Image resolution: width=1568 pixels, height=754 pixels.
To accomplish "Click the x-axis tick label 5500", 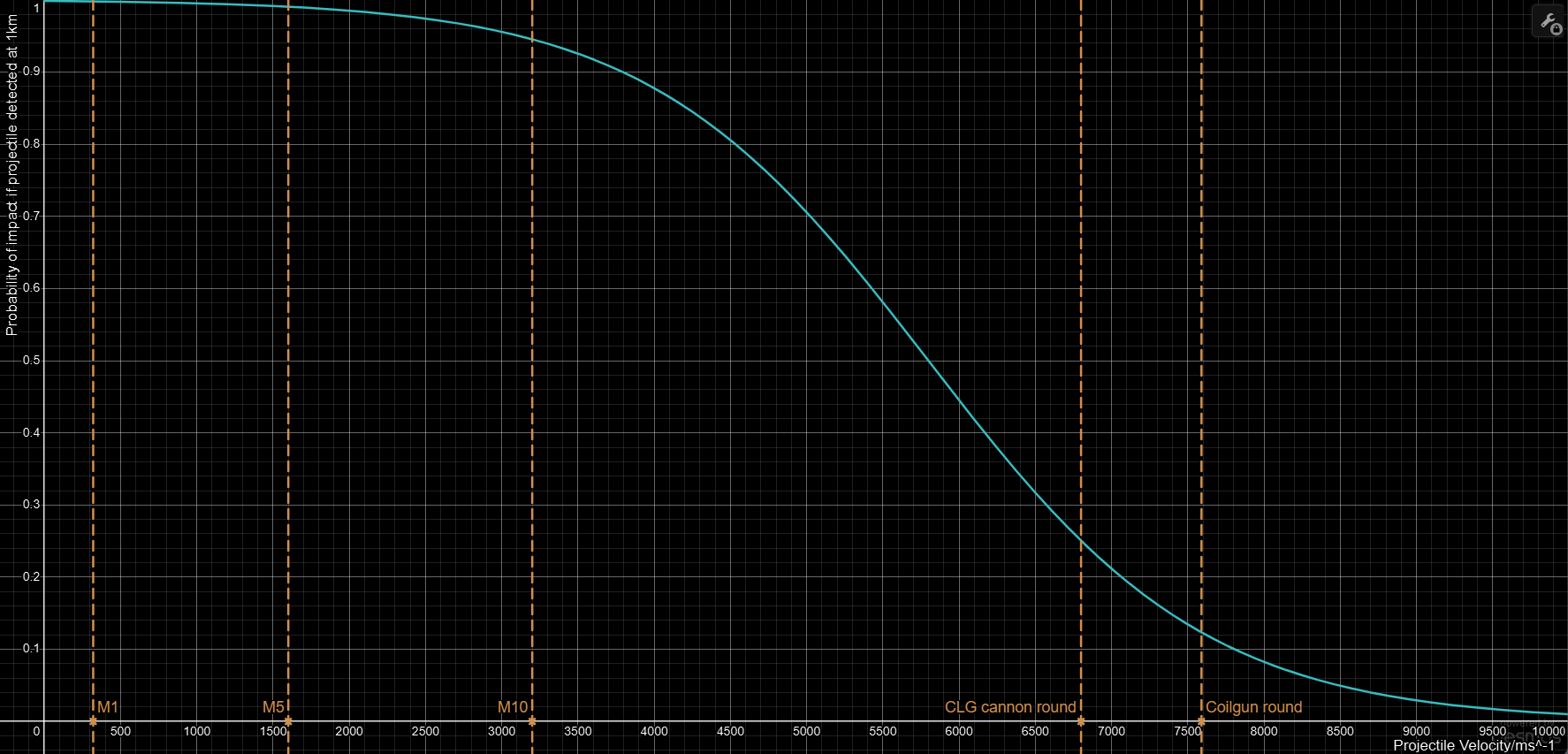I will pyautogui.click(x=883, y=731).
